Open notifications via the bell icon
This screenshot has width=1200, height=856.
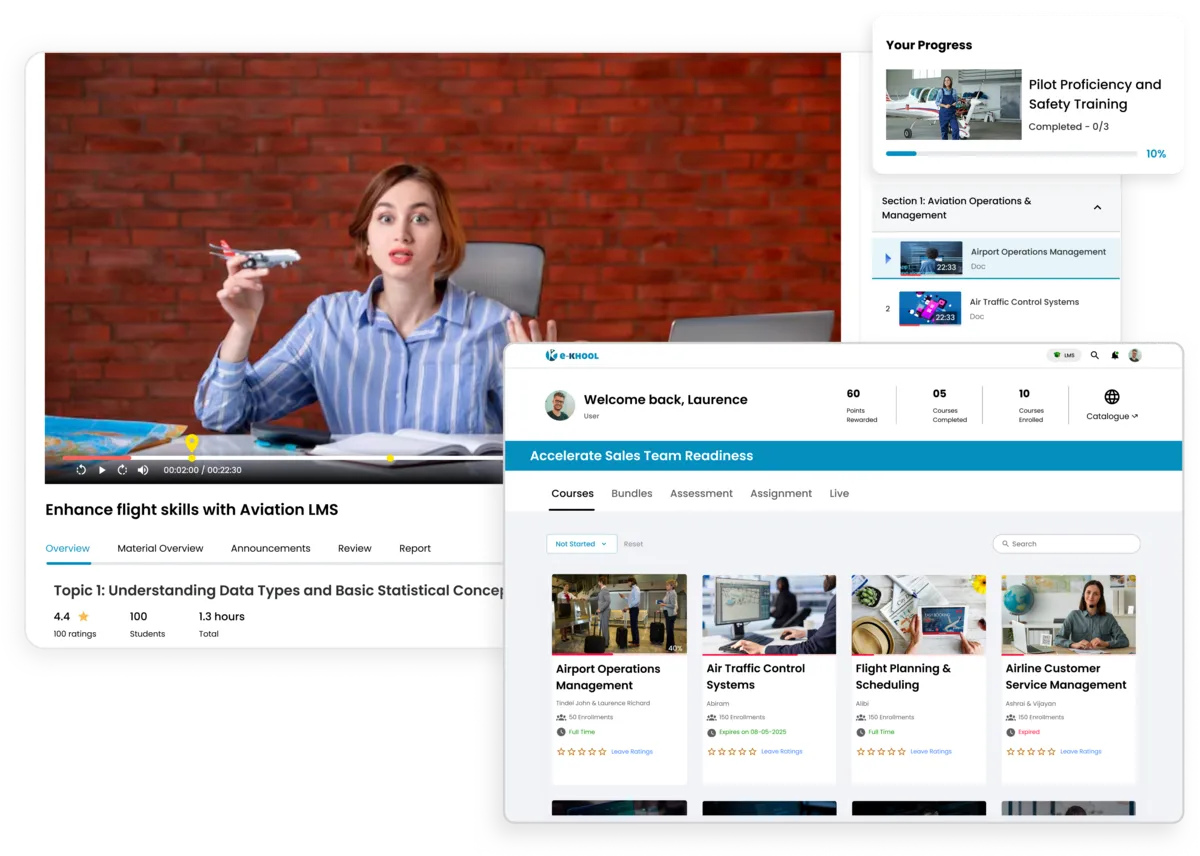pos(1114,355)
